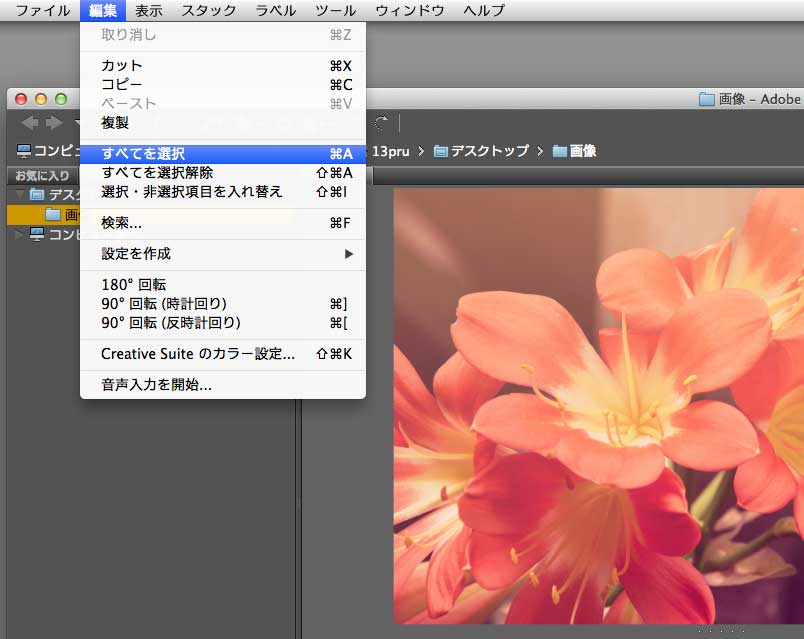Click the back navigation arrow icon
804x639 pixels.
29,123
